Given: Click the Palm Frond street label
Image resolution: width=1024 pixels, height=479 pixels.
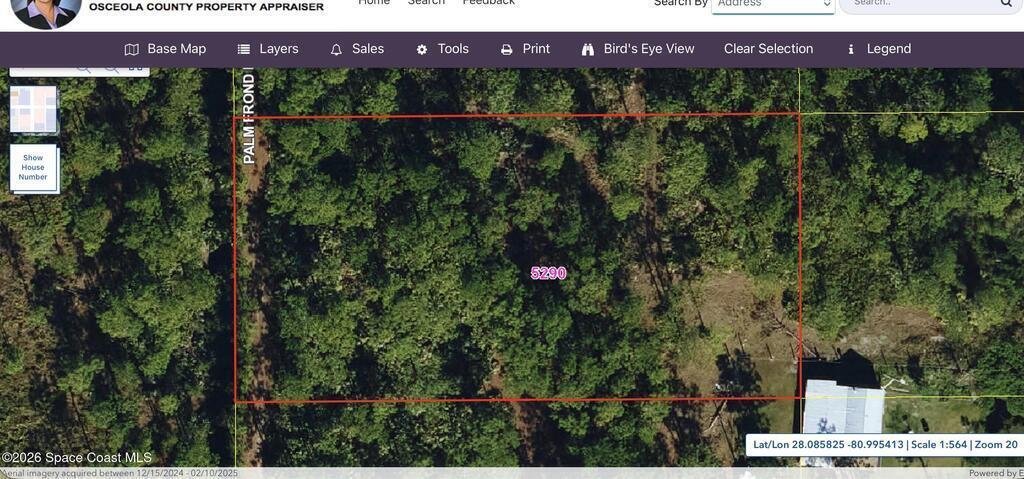Looking at the screenshot, I should [249, 120].
